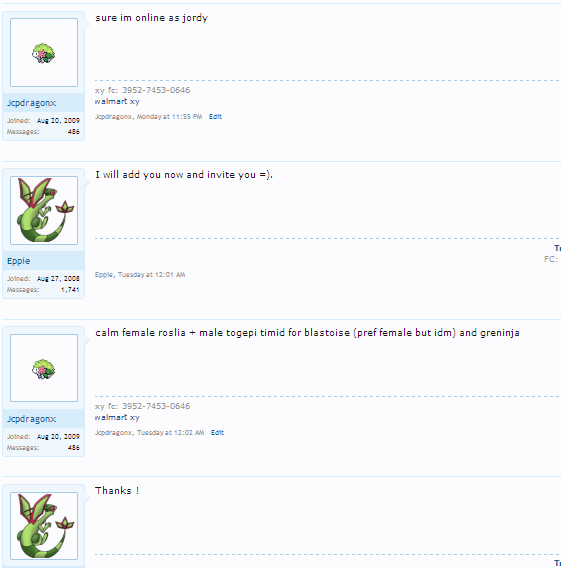The image size is (561, 568).
Task: Select Eppie's 1,741 messages count
Action: [x=70, y=289]
